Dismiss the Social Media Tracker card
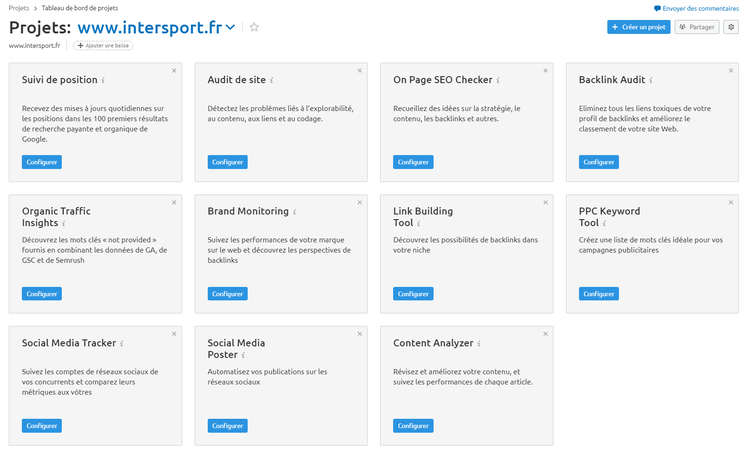This screenshot has height=455, width=750. click(x=174, y=334)
